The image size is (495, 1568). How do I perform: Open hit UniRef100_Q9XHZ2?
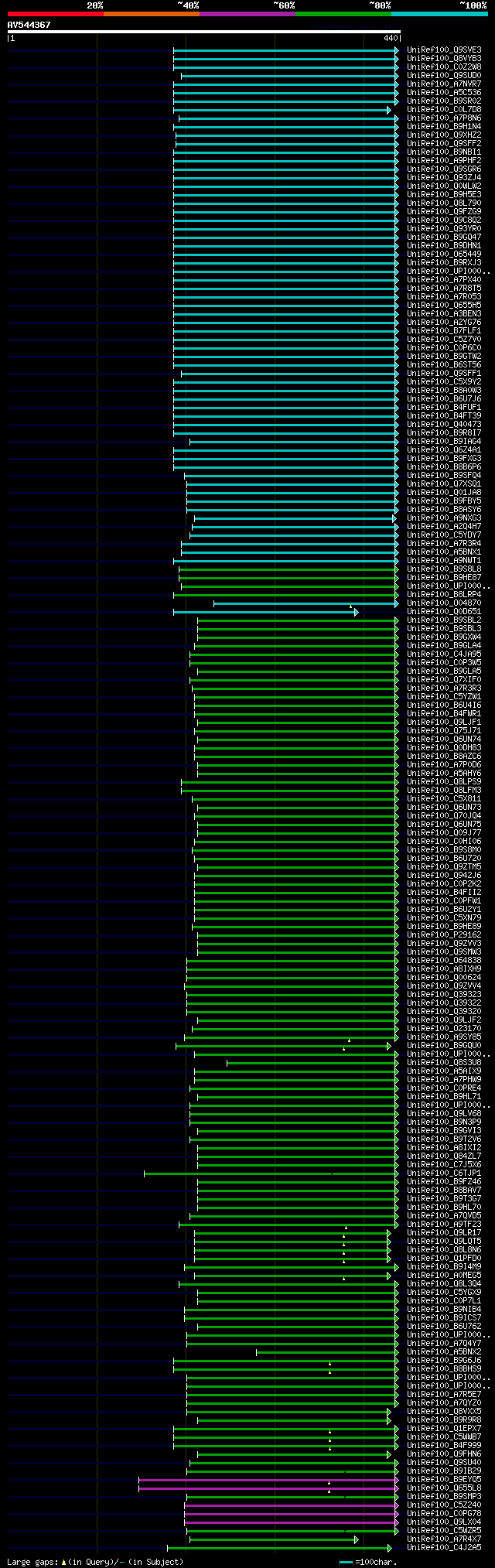tap(444, 135)
